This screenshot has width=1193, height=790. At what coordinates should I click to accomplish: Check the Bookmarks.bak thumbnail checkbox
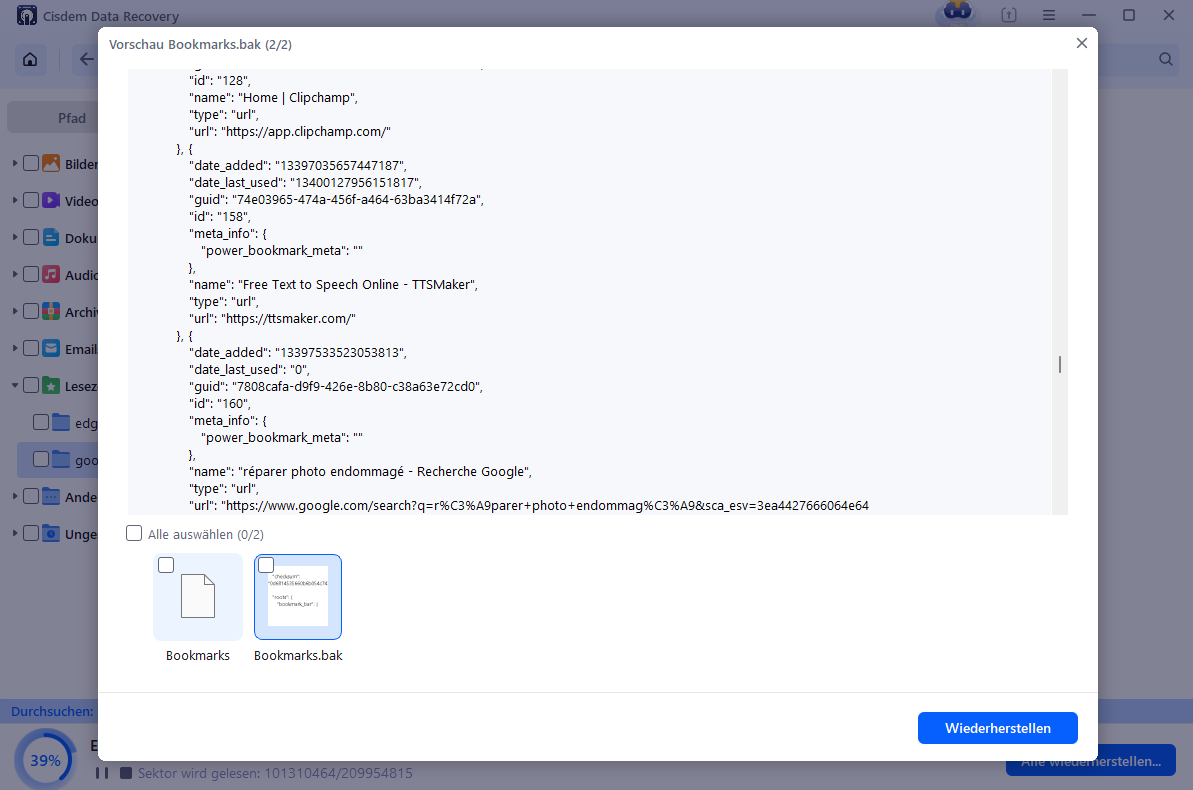pyautogui.click(x=266, y=565)
